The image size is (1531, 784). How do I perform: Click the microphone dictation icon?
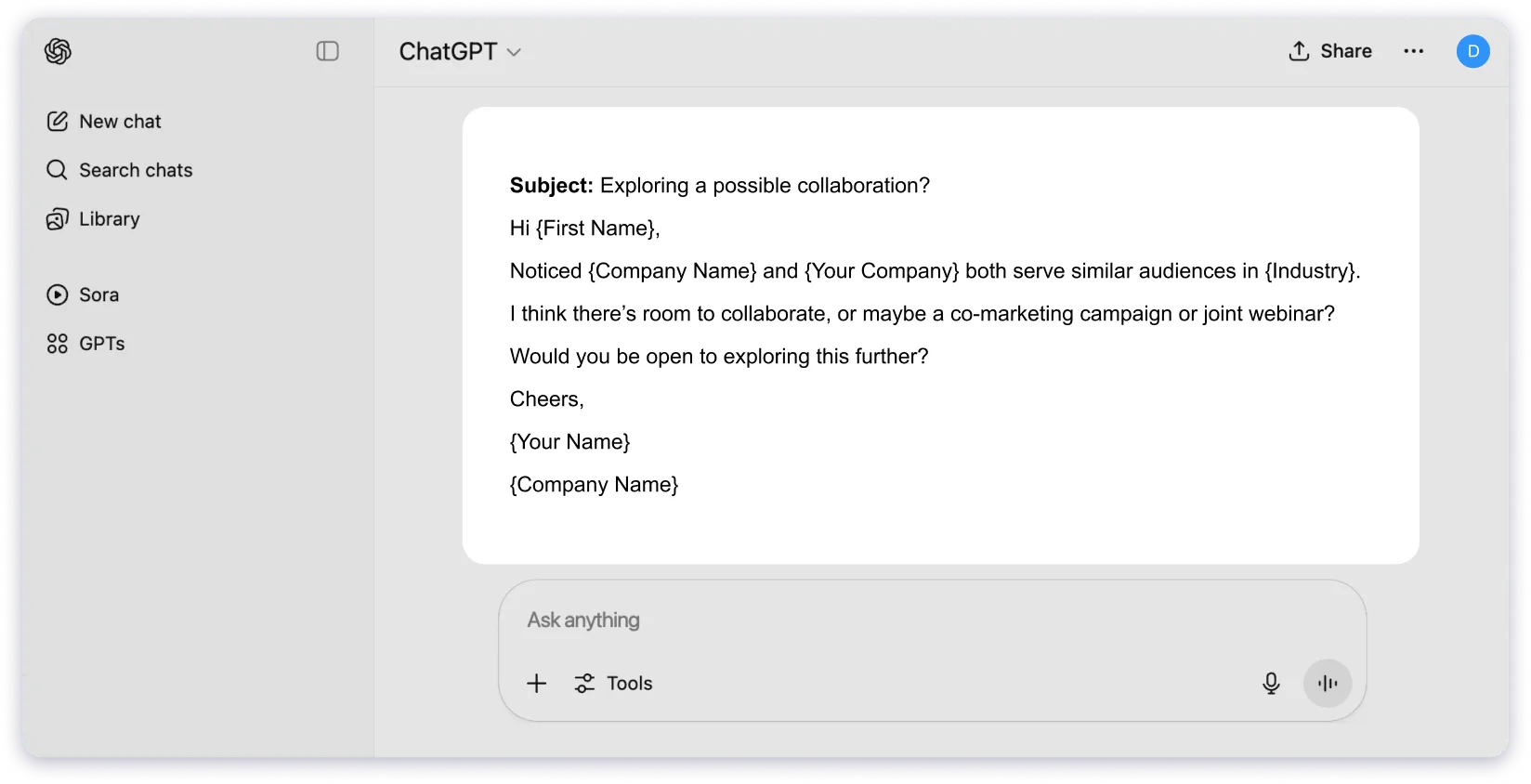[x=1270, y=683]
